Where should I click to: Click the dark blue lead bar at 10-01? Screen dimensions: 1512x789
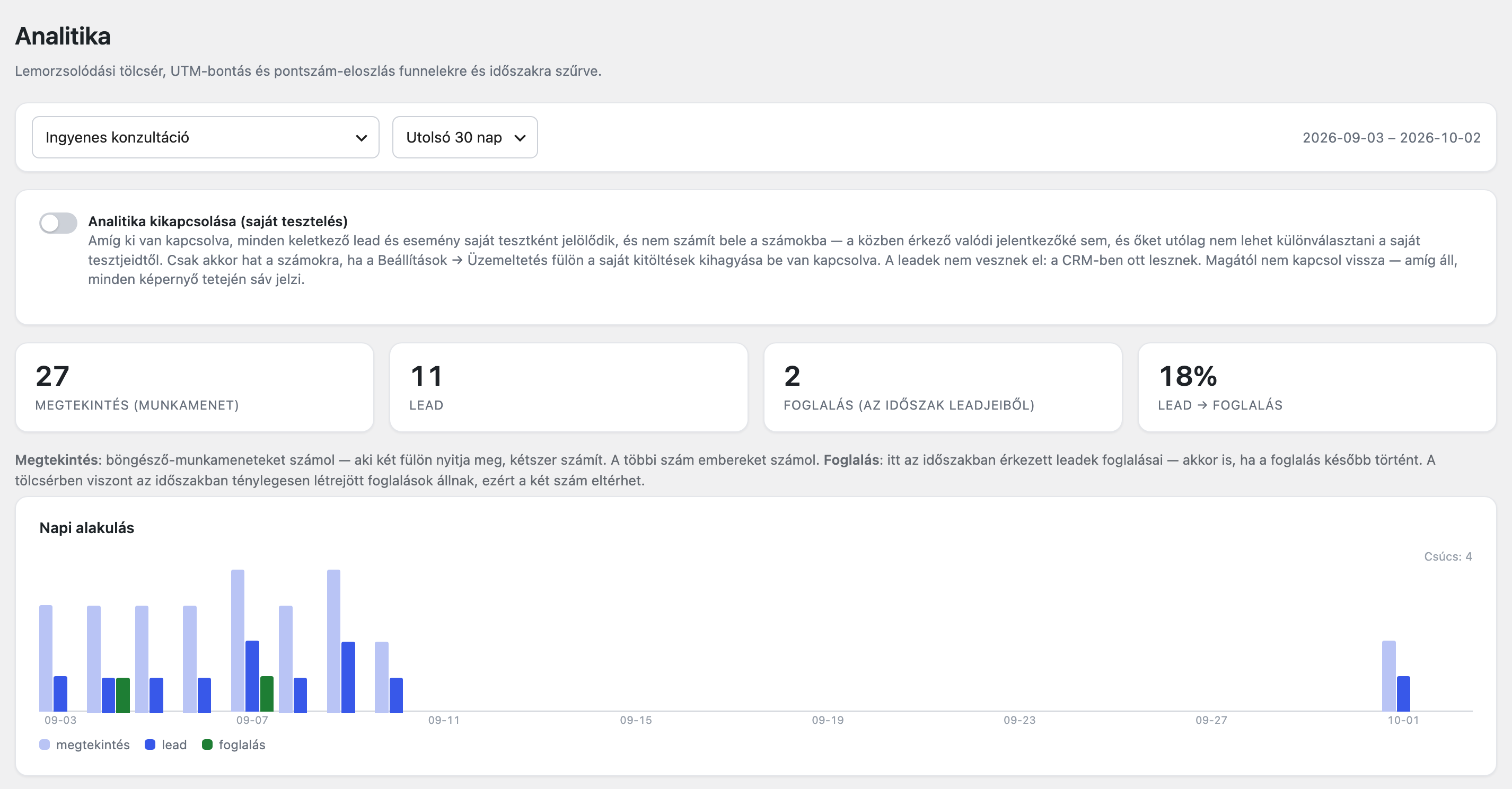[x=1403, y=694]
